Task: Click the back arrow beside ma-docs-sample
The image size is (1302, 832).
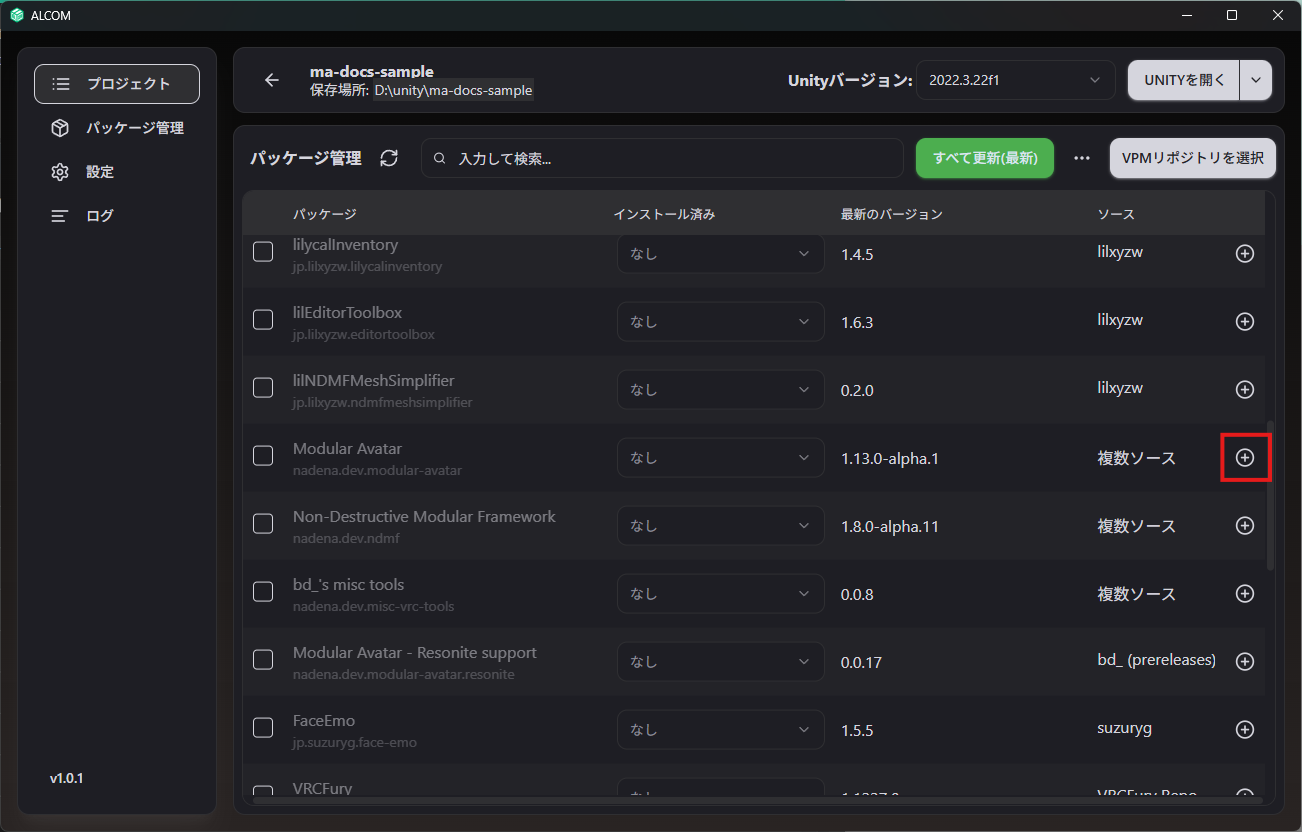Action: tap(272, 80)
